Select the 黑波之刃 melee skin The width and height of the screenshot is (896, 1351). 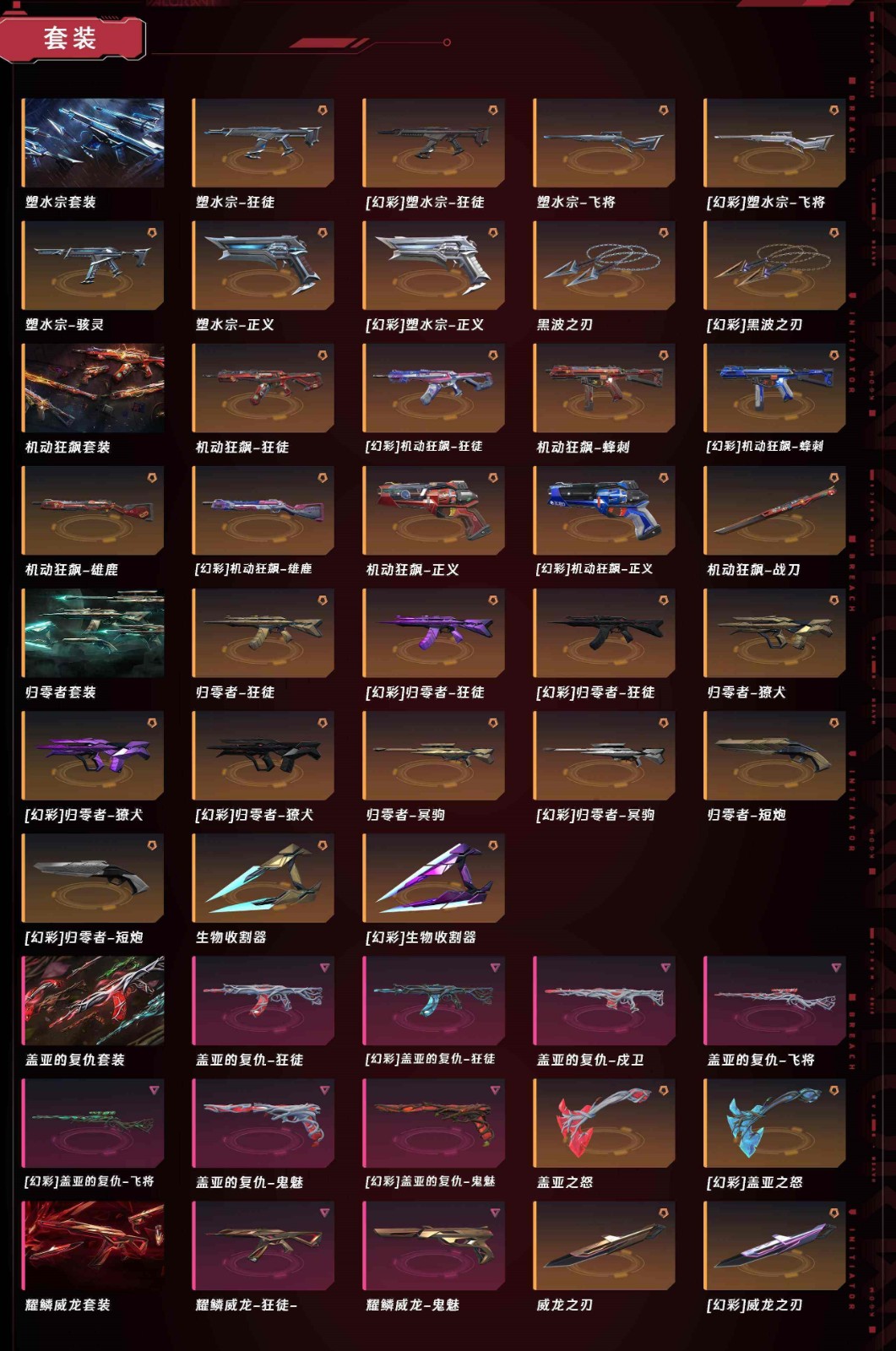pos(605,265)
